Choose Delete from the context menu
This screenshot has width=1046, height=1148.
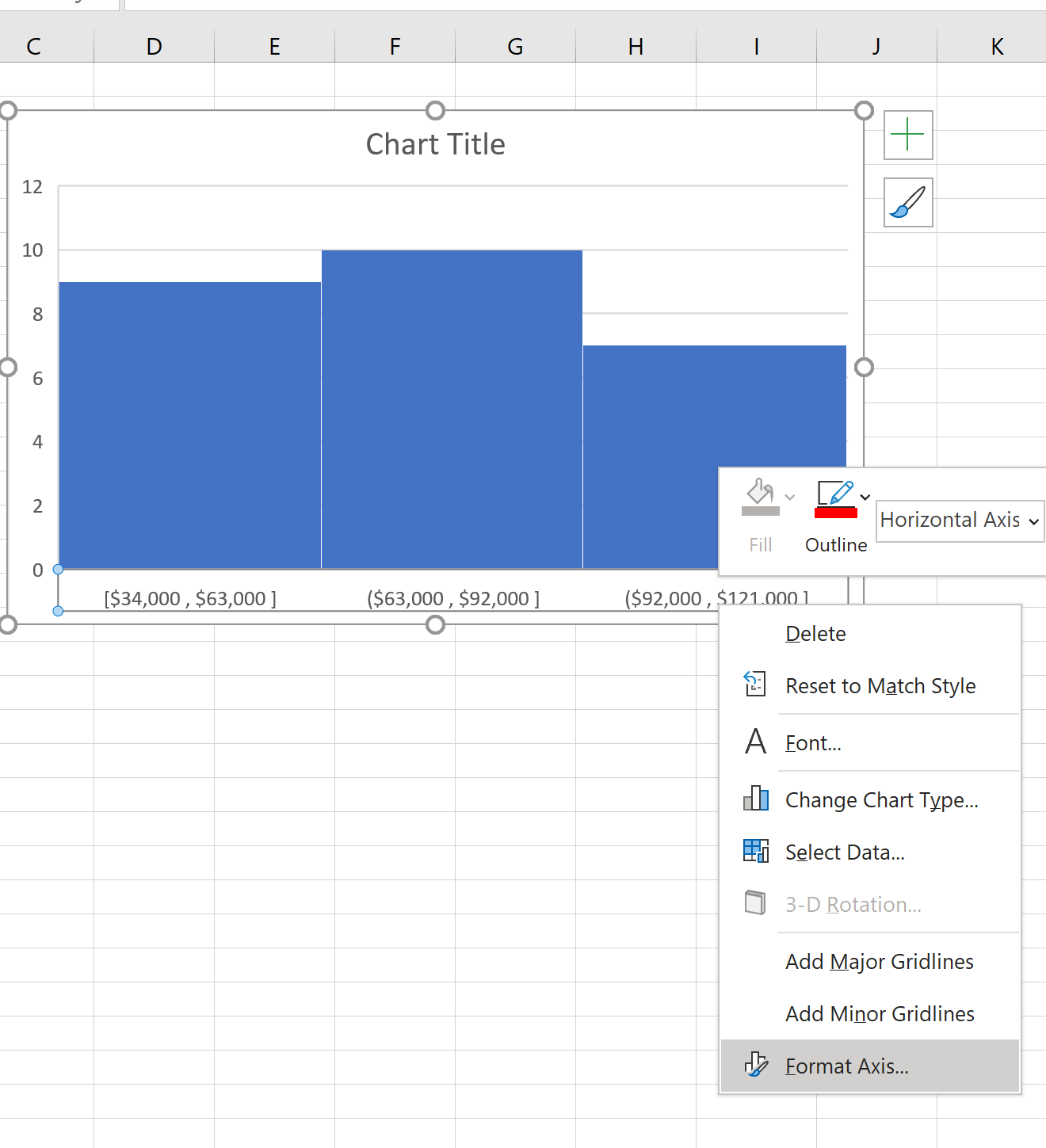pos(815,634)
